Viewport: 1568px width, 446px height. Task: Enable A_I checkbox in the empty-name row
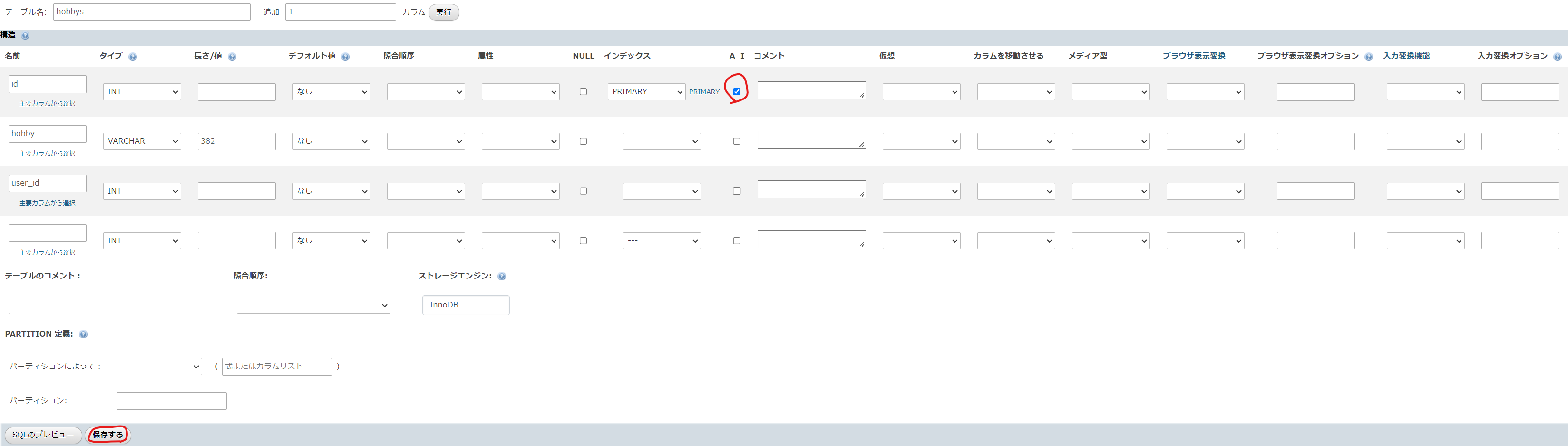pyautogui.click(x=737, y=241)
